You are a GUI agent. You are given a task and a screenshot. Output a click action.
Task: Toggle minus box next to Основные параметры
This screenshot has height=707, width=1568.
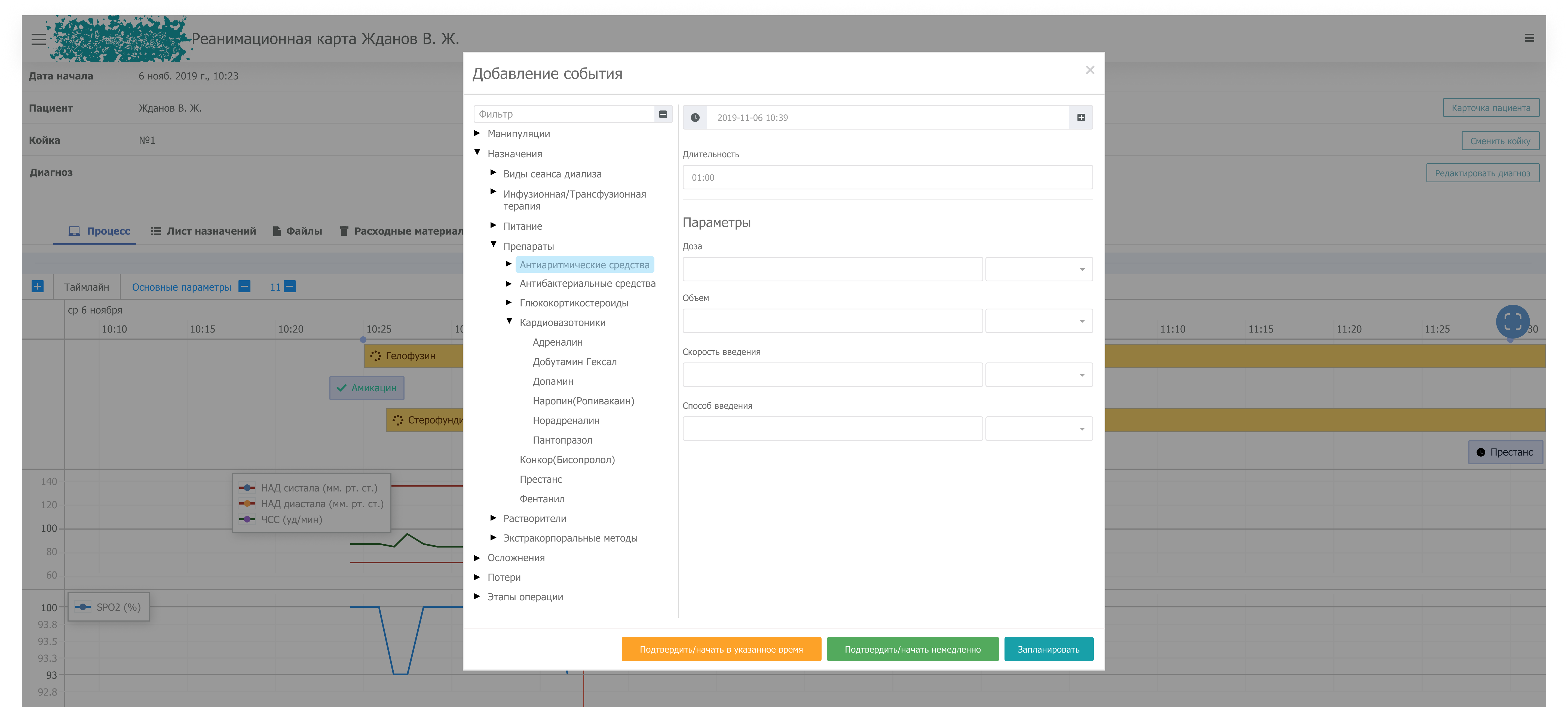(244, 287)
